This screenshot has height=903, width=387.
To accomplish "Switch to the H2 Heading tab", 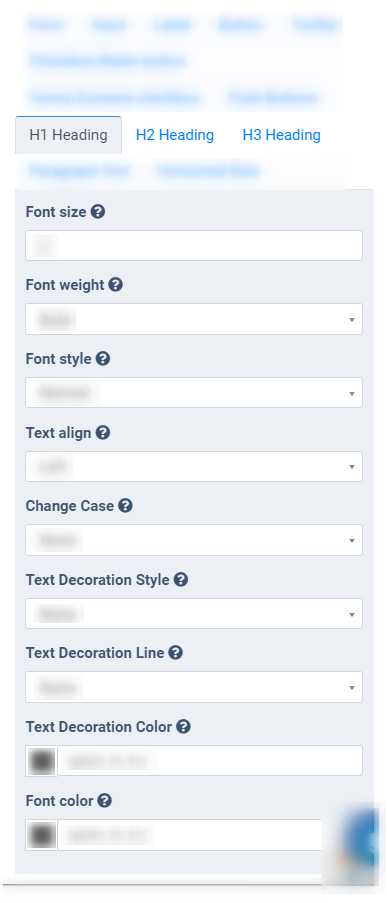I will click(175, 135).
